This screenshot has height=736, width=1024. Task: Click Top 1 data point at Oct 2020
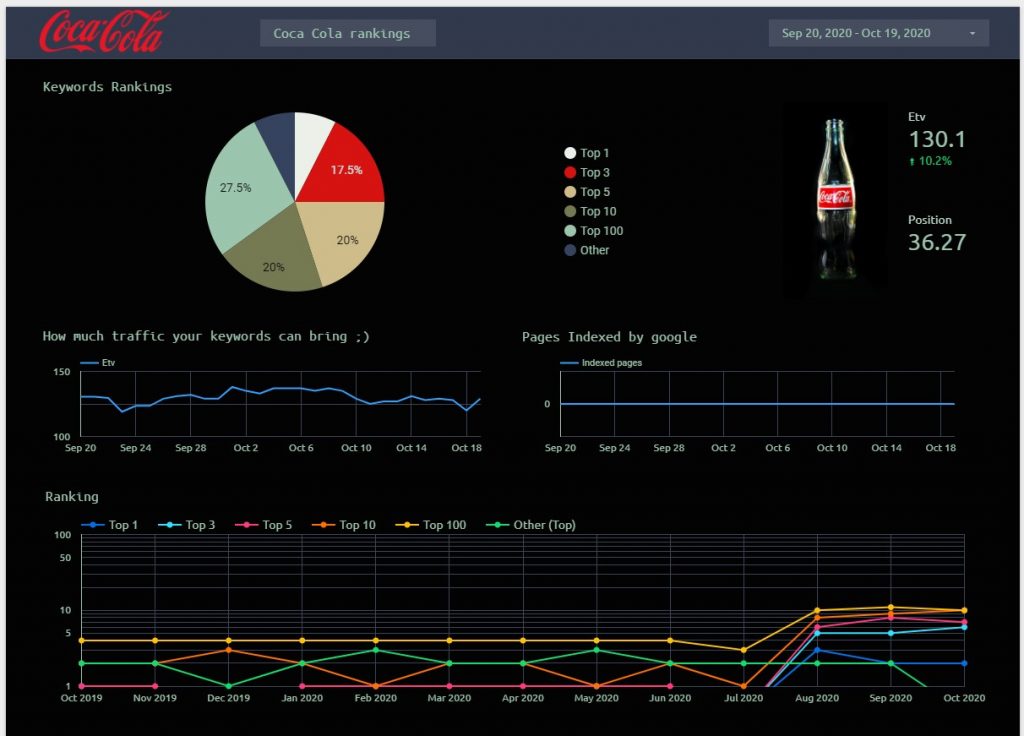[x=964, y=664]
